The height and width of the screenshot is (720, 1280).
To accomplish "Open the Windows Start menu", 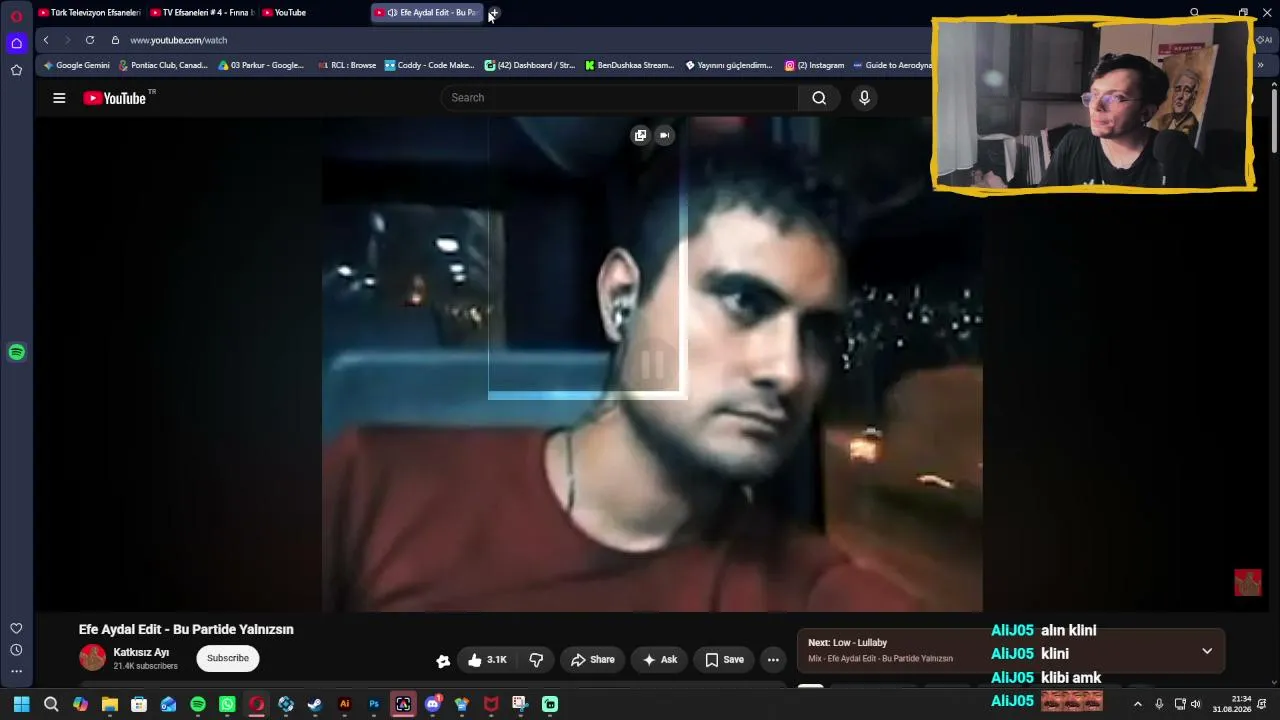I will coord(21,704).
